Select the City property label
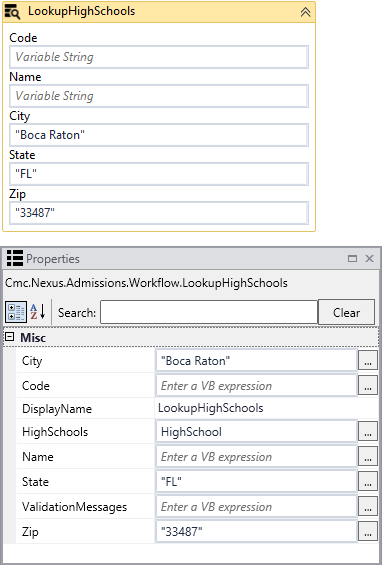 32,361
